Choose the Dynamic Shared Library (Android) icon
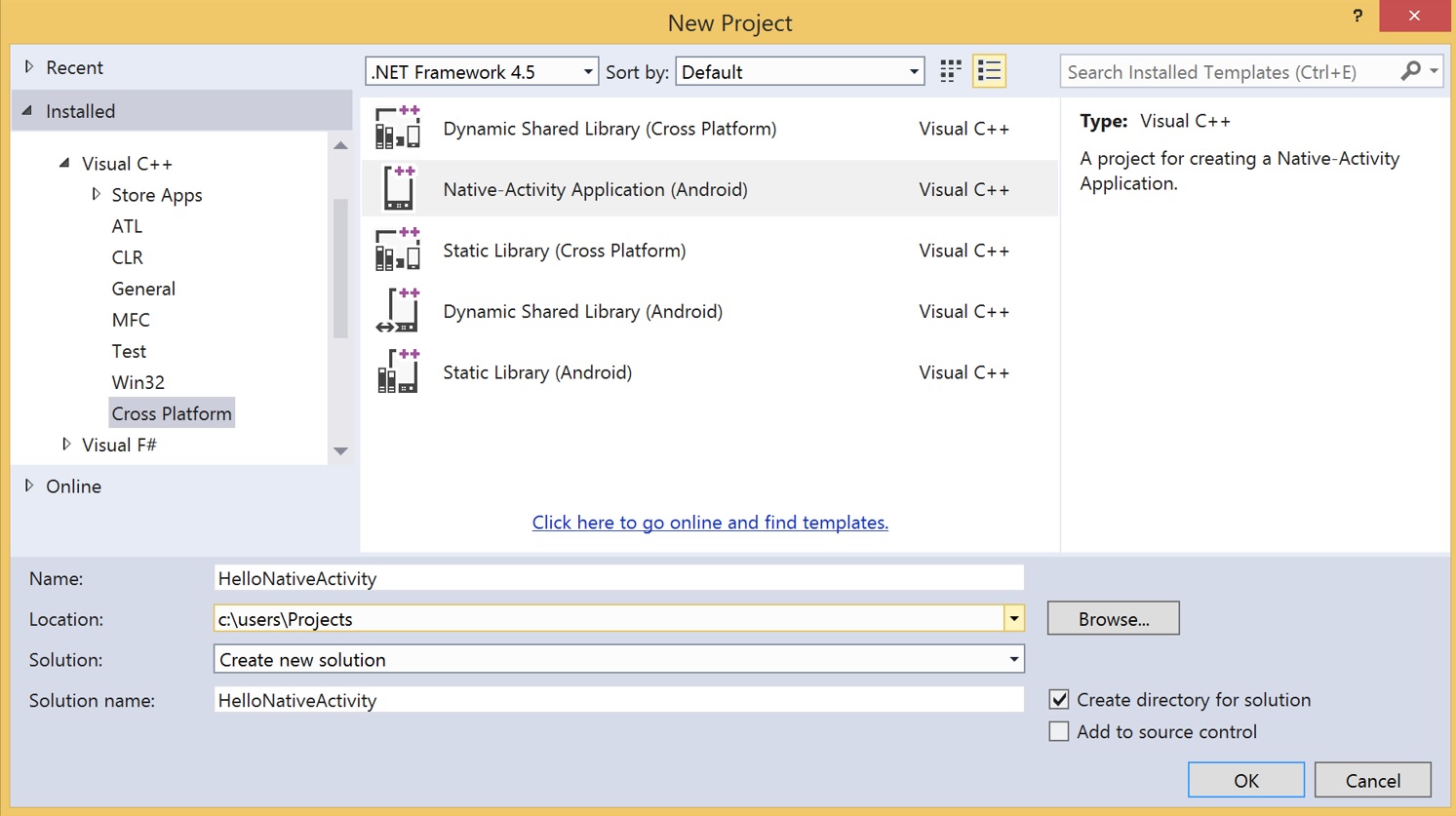 pos(398,311)
